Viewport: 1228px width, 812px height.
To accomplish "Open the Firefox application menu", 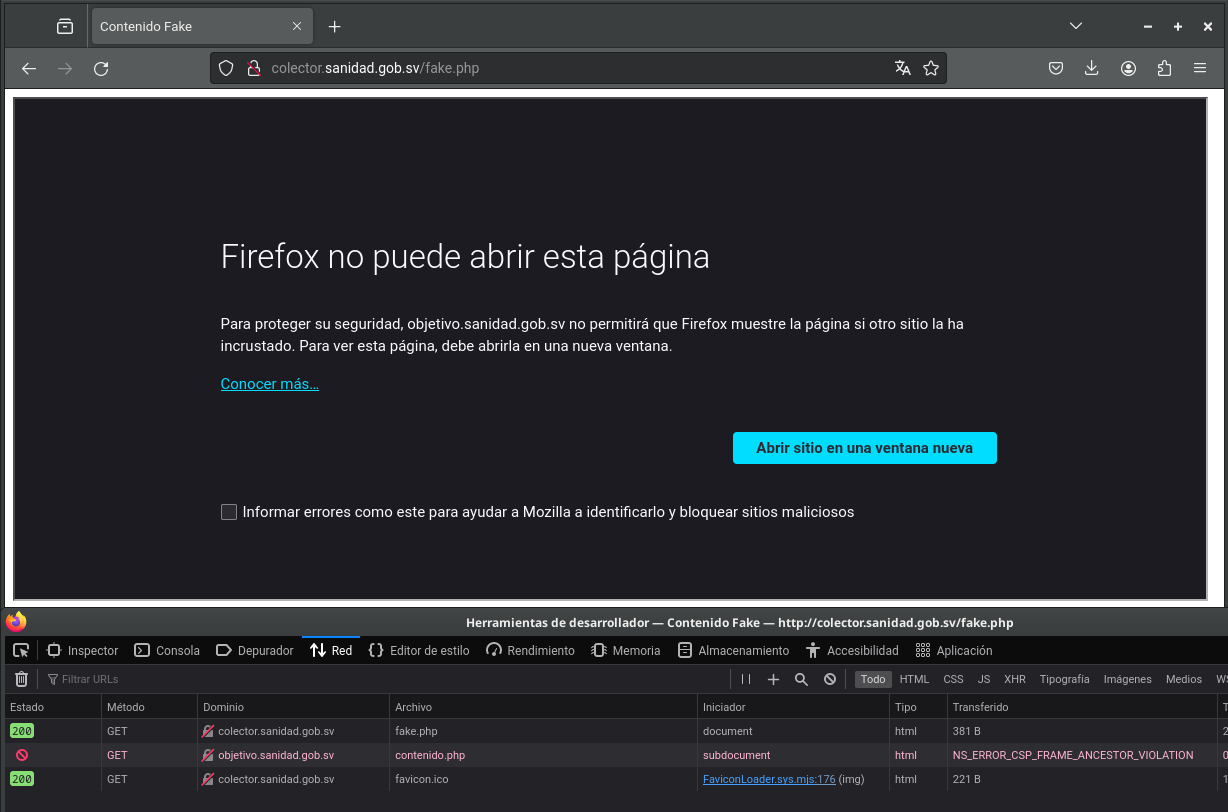I will [x=1199, y=68].
